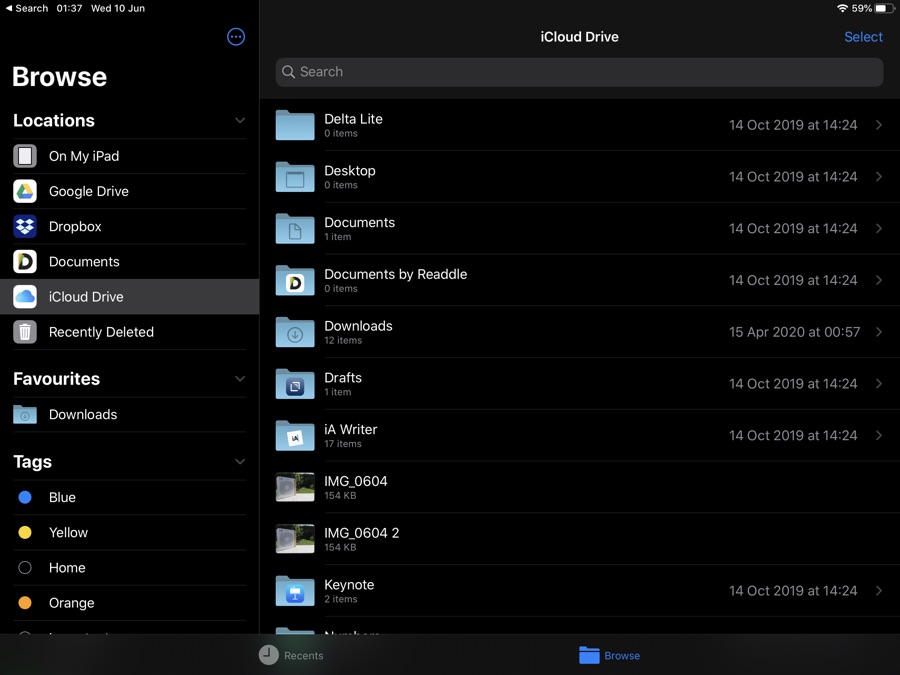
Task: Tap the Downloads favourite folder icon
Action: tap(25, 414)
